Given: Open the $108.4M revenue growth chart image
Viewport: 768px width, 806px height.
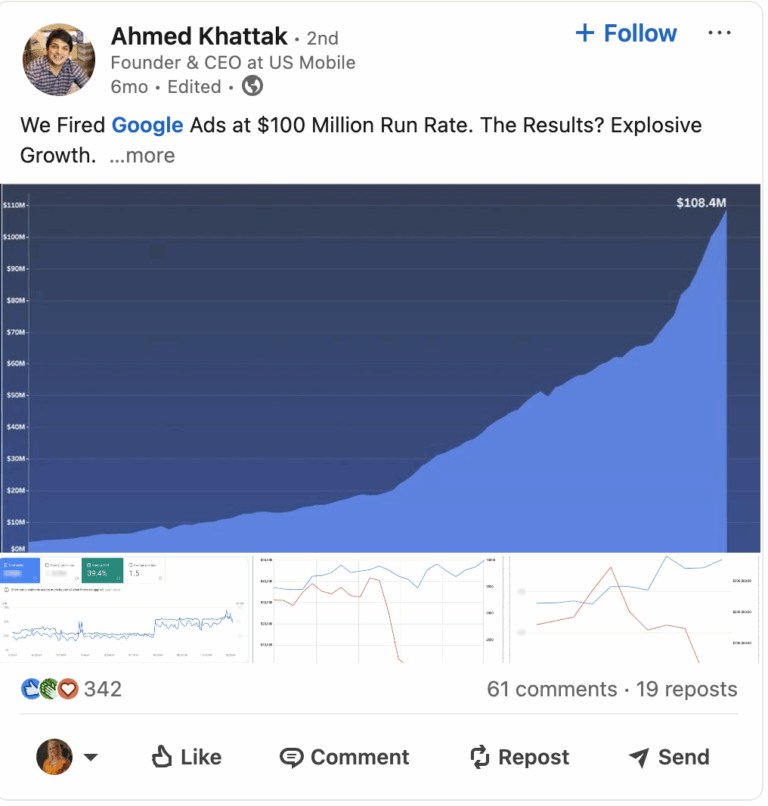Looking at the screenshot, I should click(380, 370).
